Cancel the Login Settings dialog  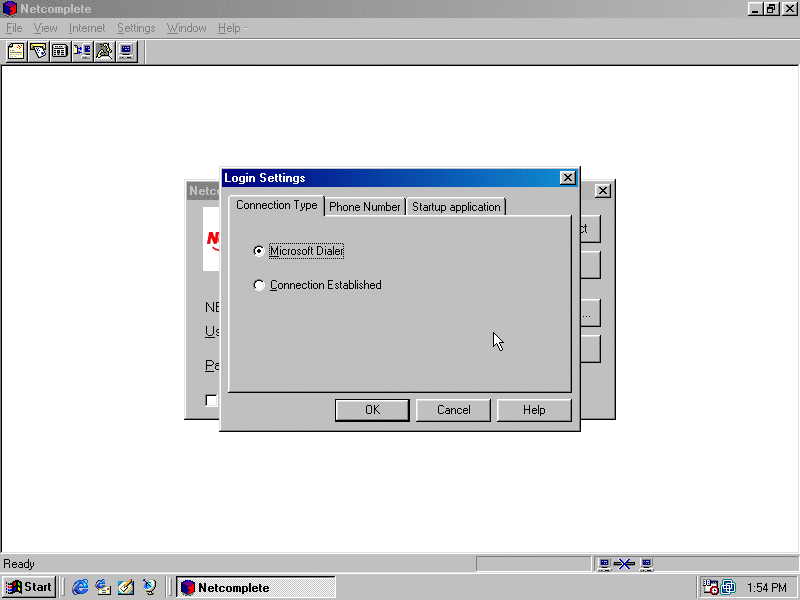(453, 410)
